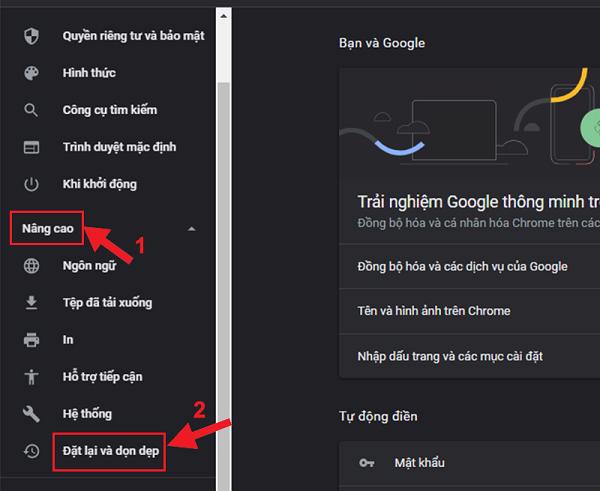Viewport: 600px width, 491px height.
Task: Click the restore clock icon for Đặt lại
Action: [32, 451]
